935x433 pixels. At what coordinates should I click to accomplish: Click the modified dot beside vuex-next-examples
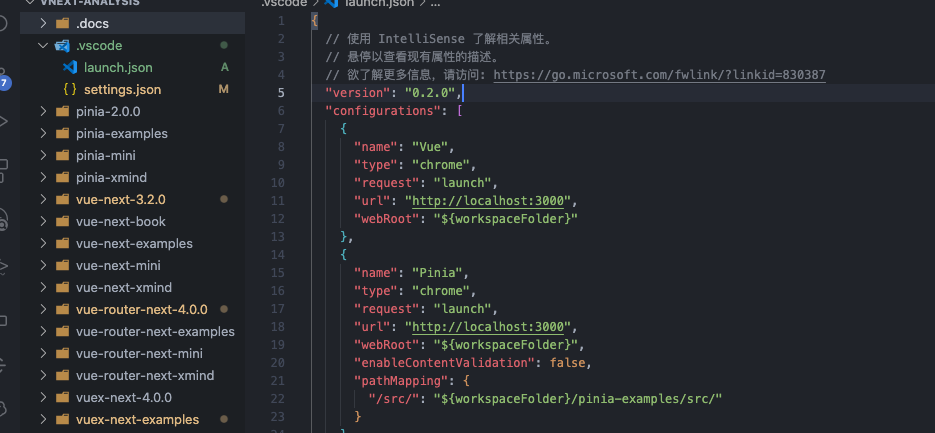[224, 420]
